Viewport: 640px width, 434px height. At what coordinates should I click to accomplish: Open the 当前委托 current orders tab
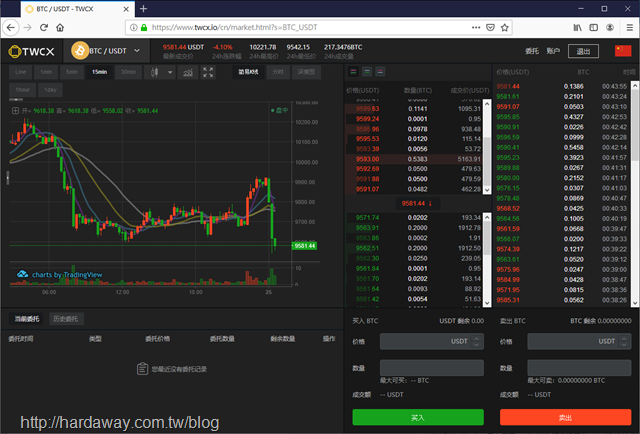[27, 319]
